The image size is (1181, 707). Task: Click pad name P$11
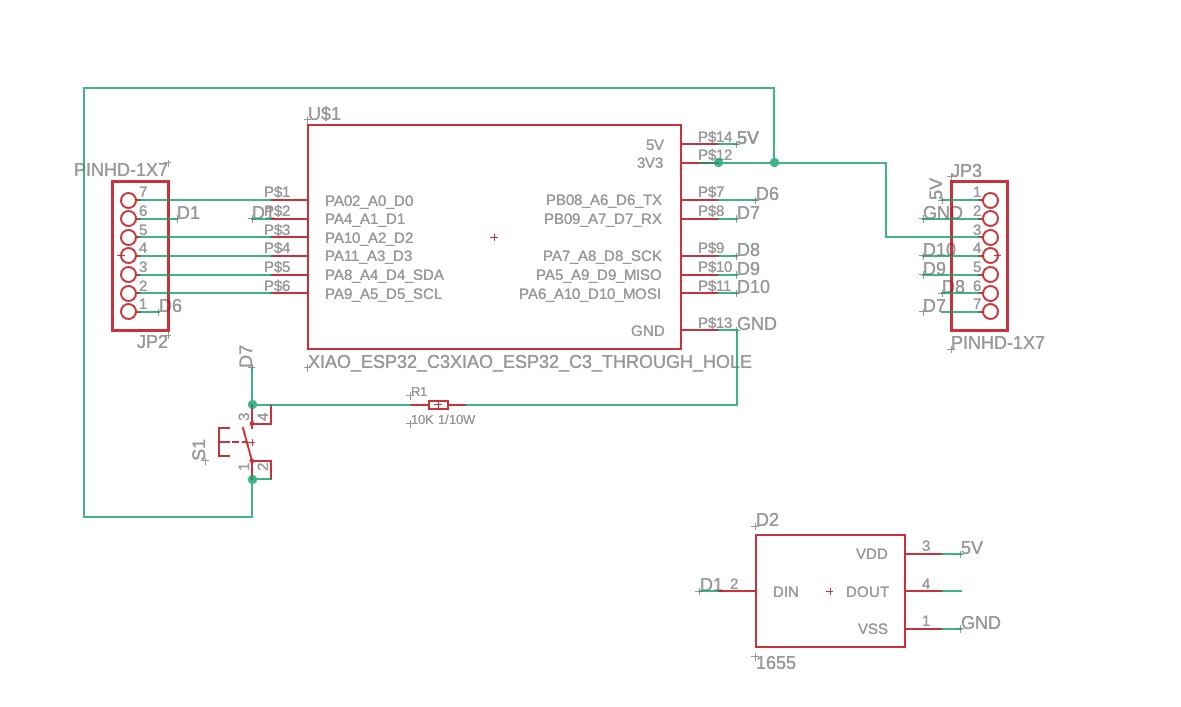tap(714, 285)
